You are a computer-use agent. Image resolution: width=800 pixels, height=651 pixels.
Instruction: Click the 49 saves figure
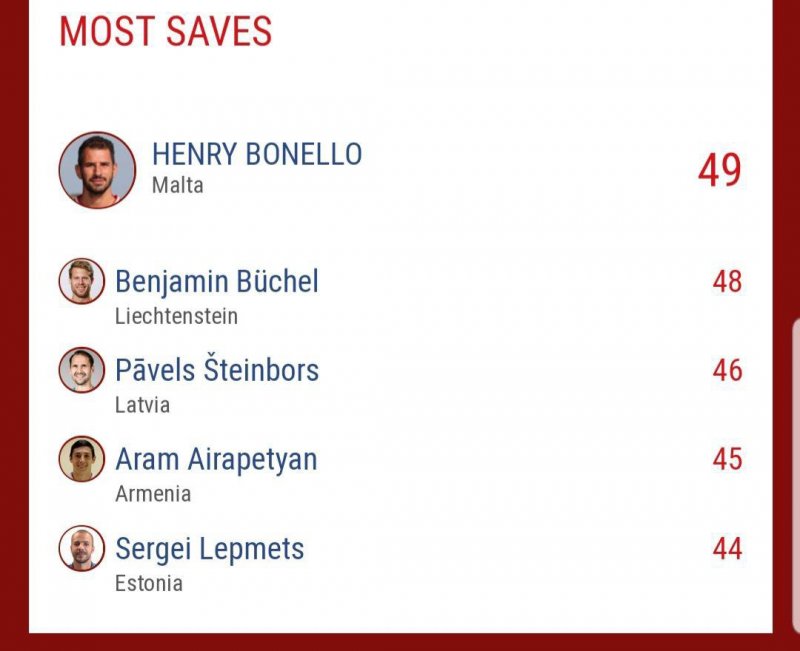pyautogui.click(x=720, y=170)
